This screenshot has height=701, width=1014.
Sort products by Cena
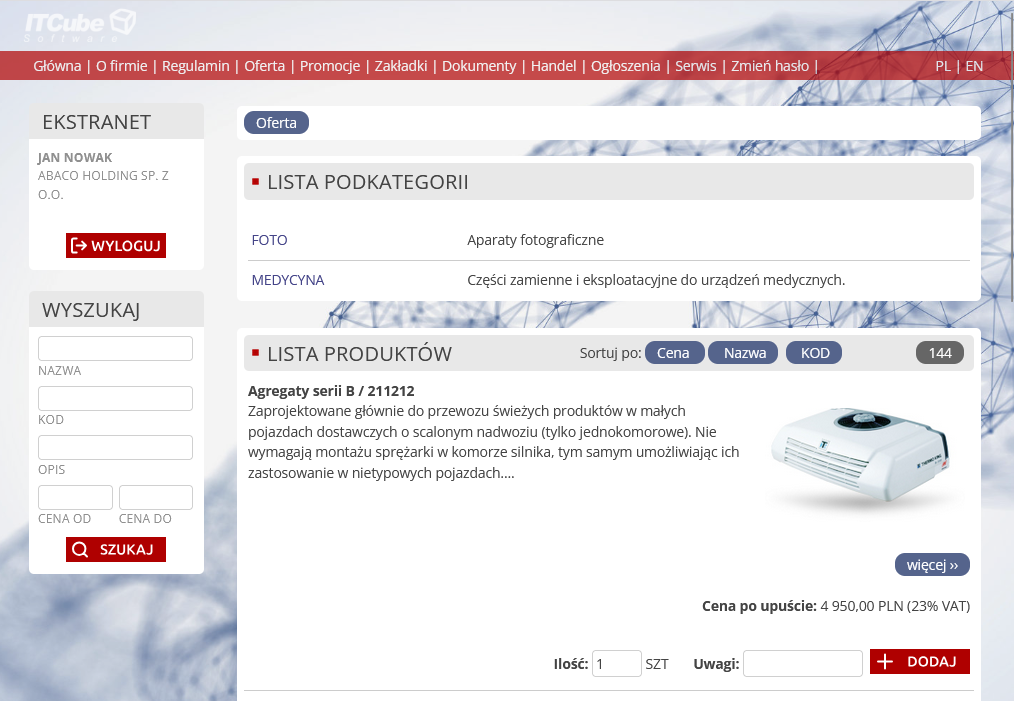pos(673,353)
